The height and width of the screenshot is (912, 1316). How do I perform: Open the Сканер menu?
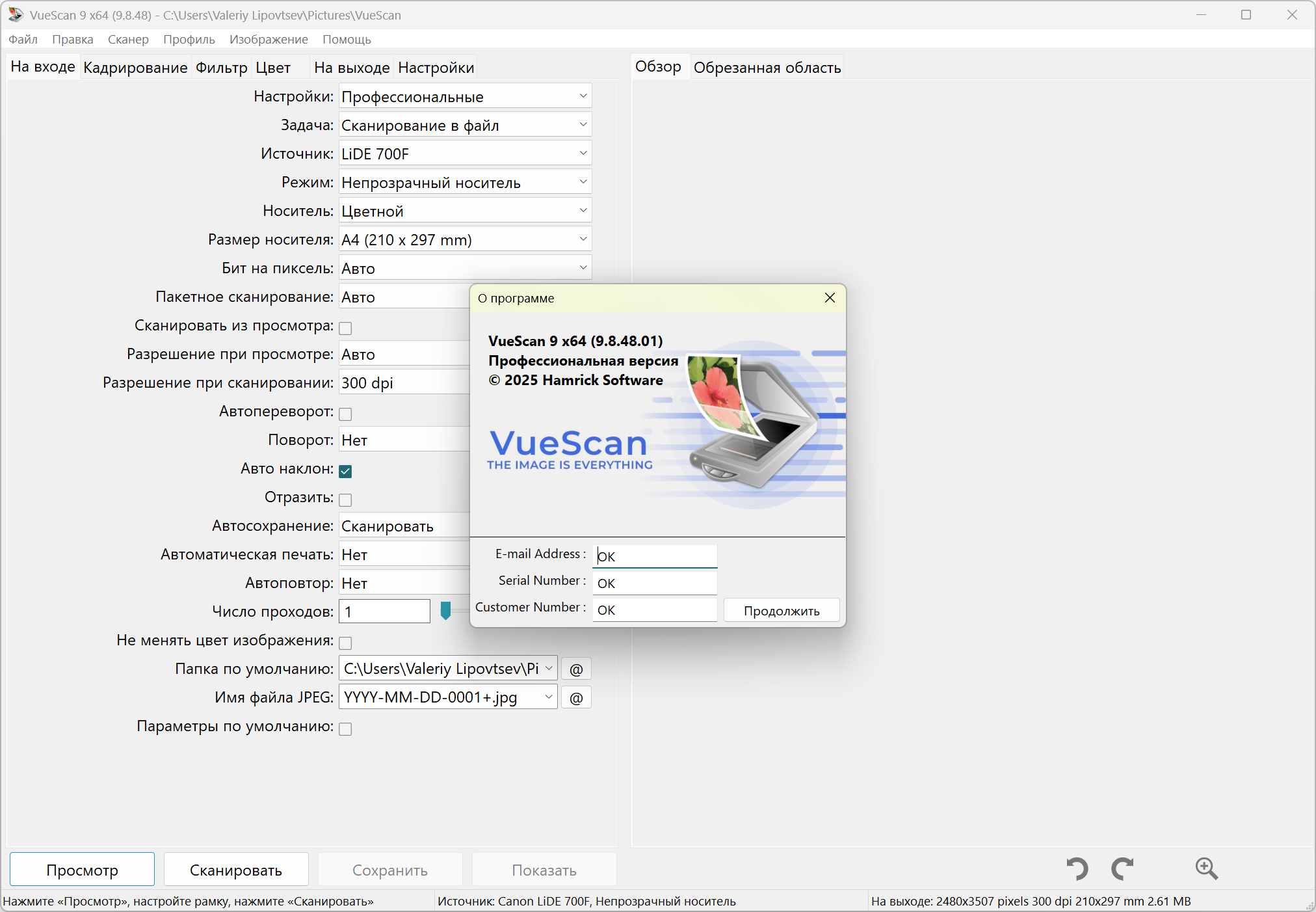[x=128, y=40]
